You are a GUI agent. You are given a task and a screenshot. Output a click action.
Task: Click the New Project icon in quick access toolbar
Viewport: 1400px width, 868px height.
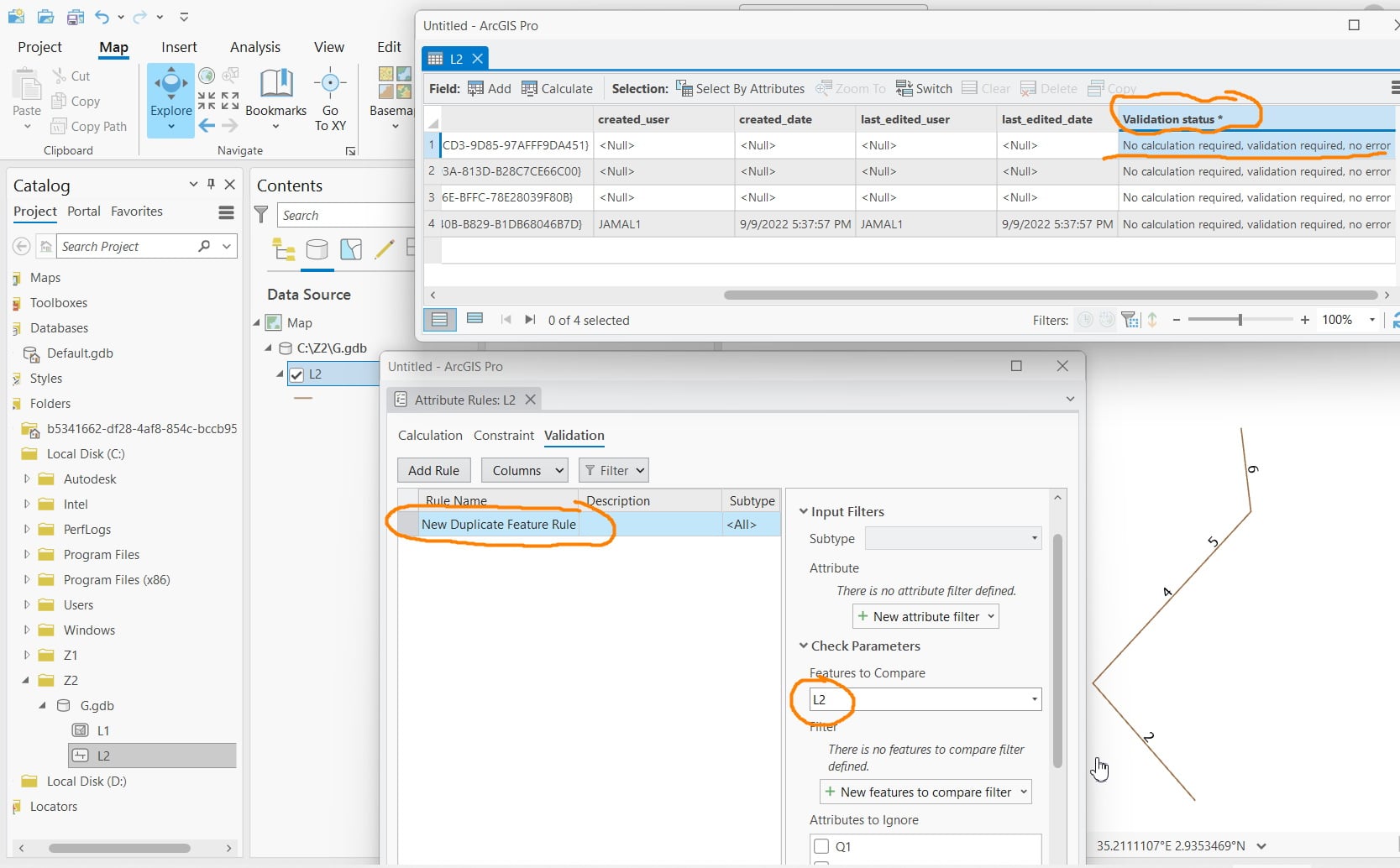[16, 16]
